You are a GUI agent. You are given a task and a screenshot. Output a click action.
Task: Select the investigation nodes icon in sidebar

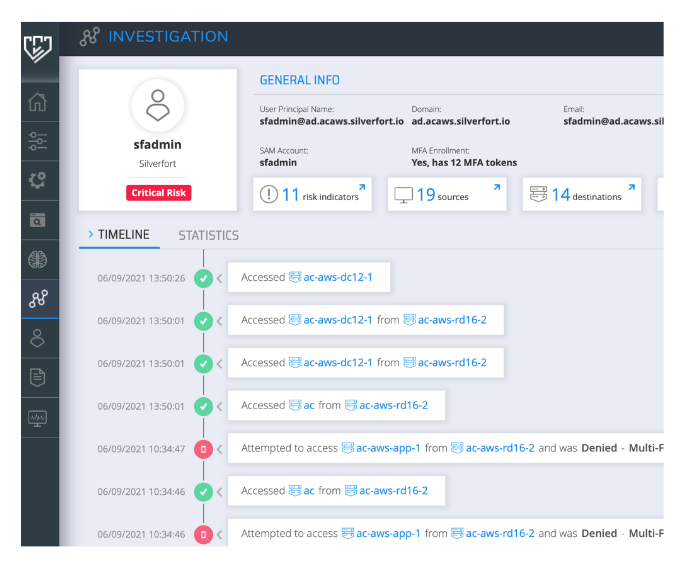point(39,297)
